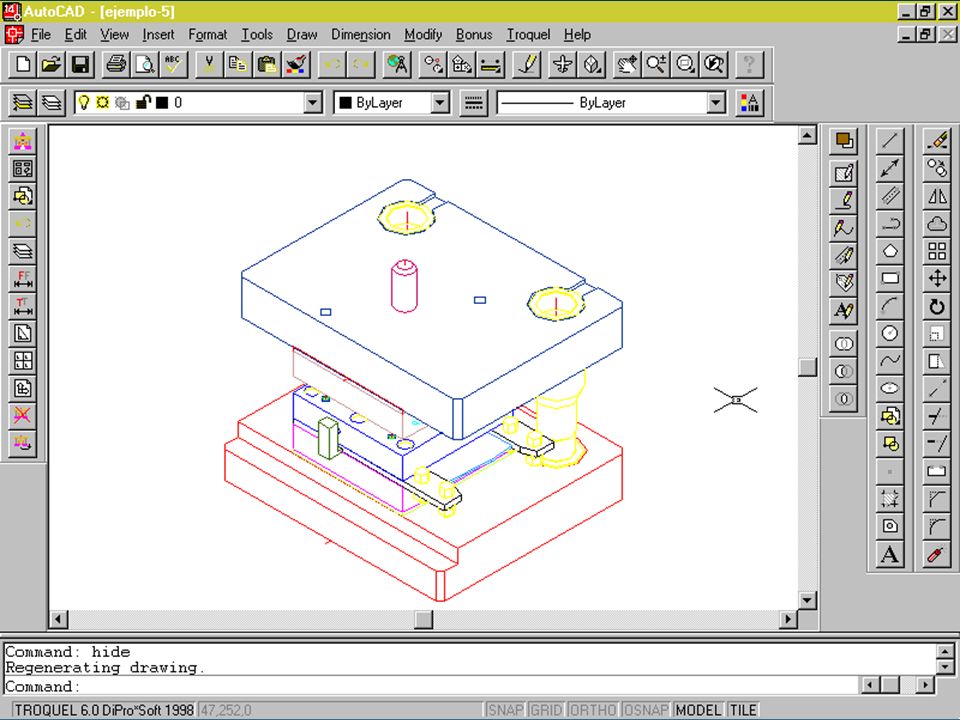Select the Circle draw tool
The width and height of the screenshot is (960, 720).
890,332
